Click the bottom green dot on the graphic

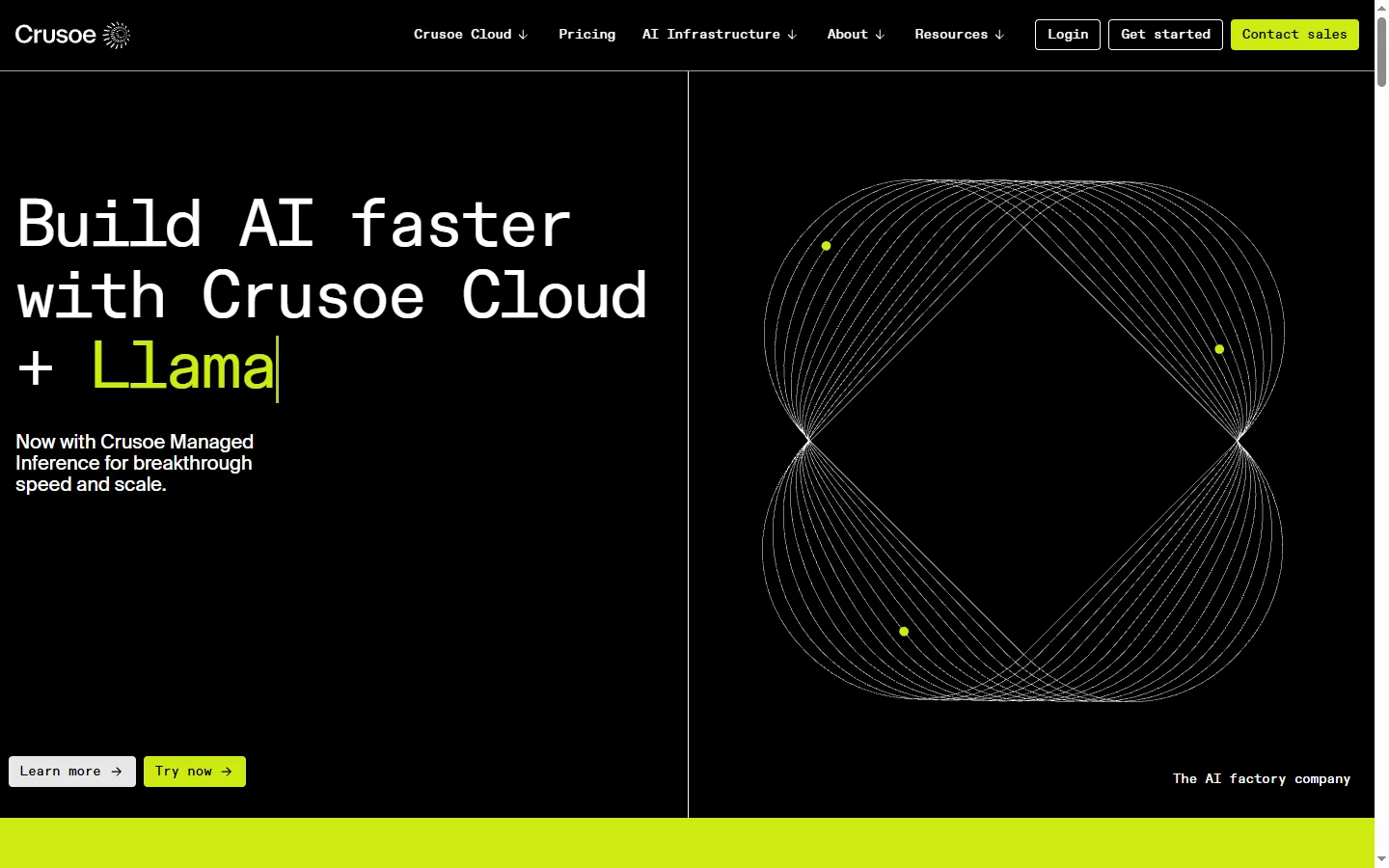[x=904, y=632]
